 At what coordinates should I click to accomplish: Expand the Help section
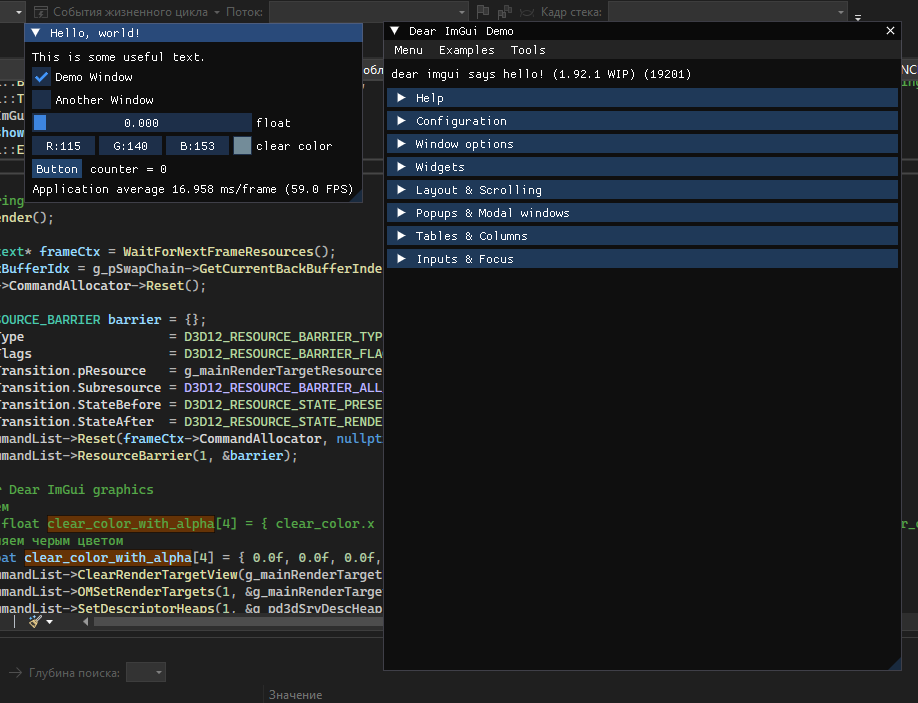(642, 98)
